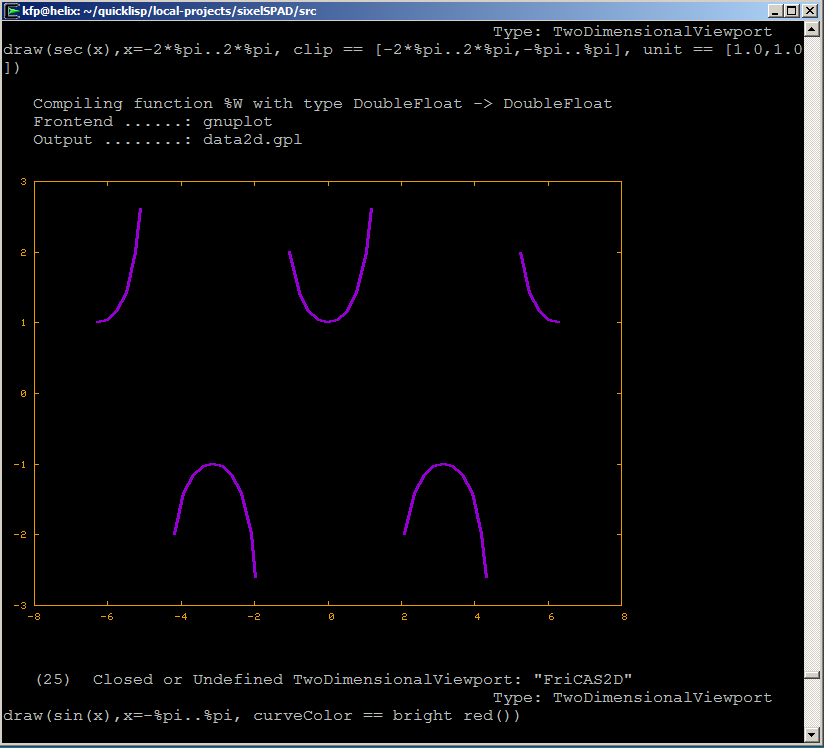Click the vertical scrollbar thumb
The image size is (824, 748).
click(x=812, y=675)
